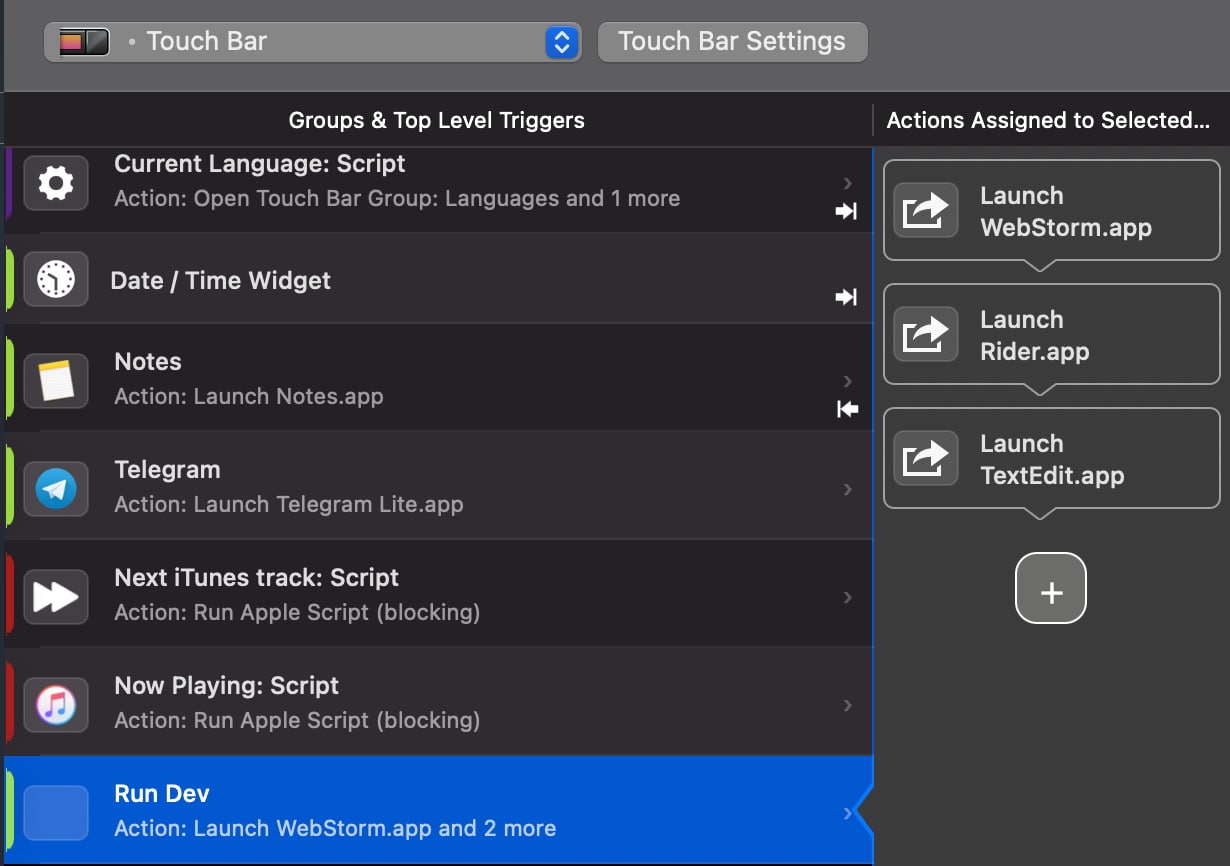1230x866 pixels.
Task: Click the red color tag on Next iTunes track row
Action: (8, 594)
